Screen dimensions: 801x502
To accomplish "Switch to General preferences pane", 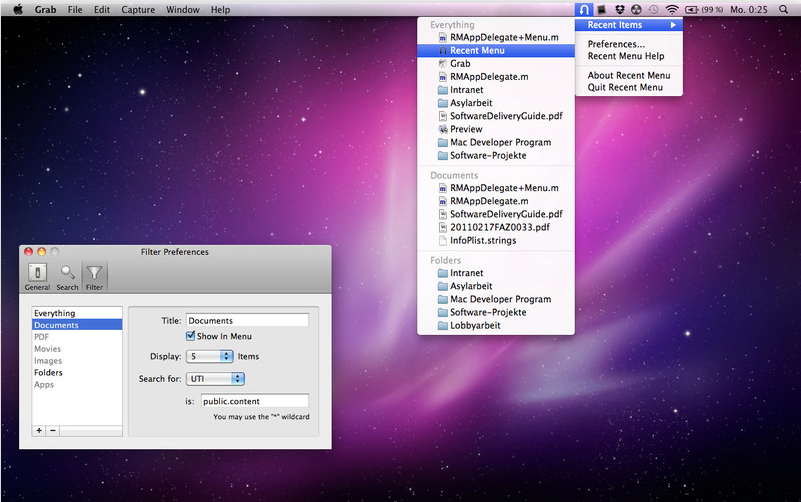I will point(37,277).
